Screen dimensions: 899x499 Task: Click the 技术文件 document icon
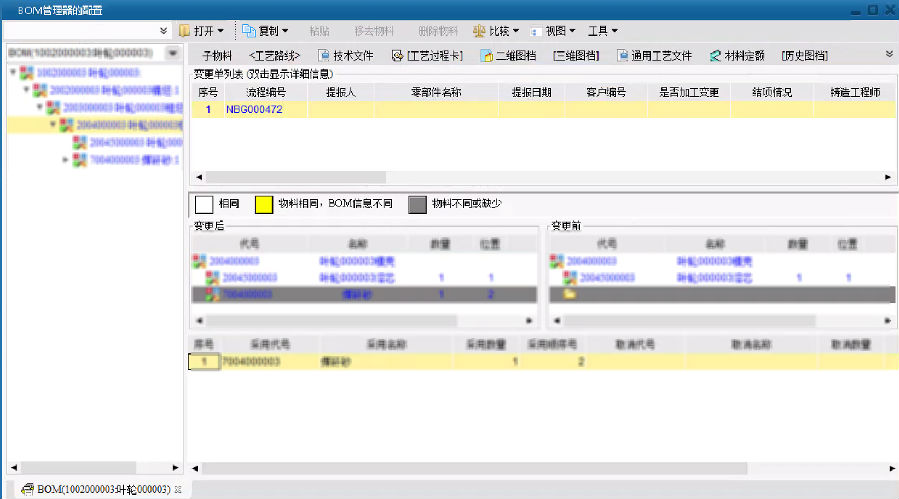(322, 55)
